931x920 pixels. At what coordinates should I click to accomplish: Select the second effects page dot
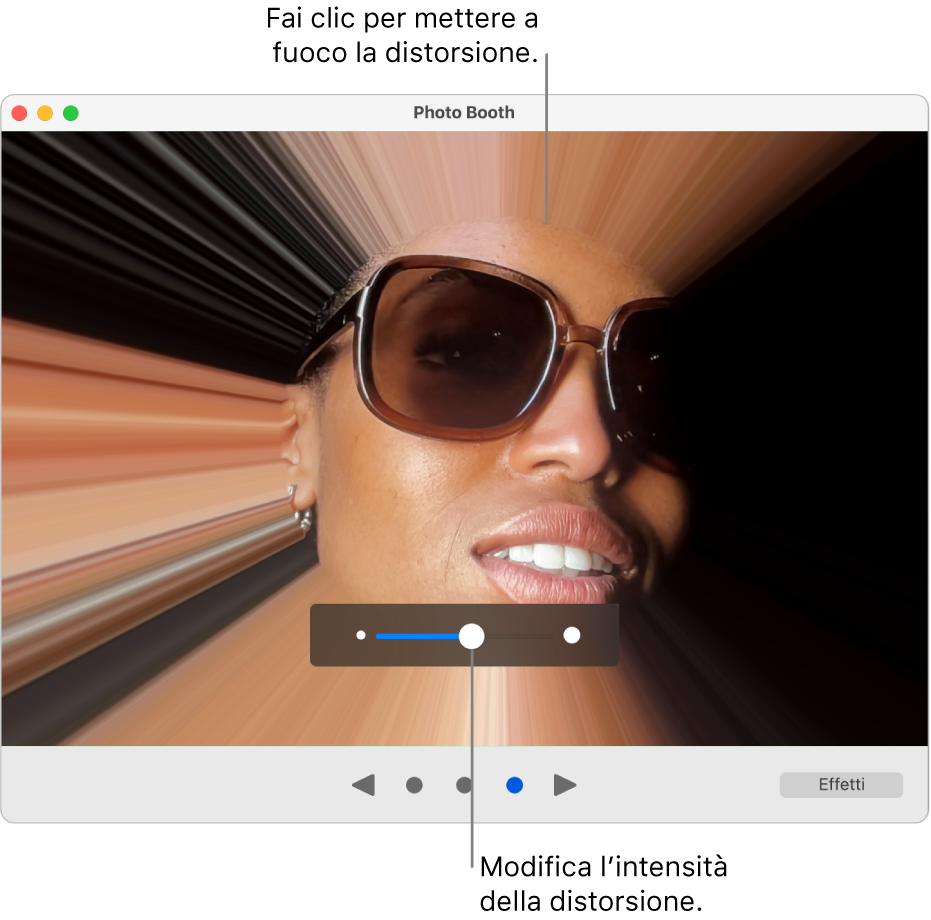[x=464, y=785]
